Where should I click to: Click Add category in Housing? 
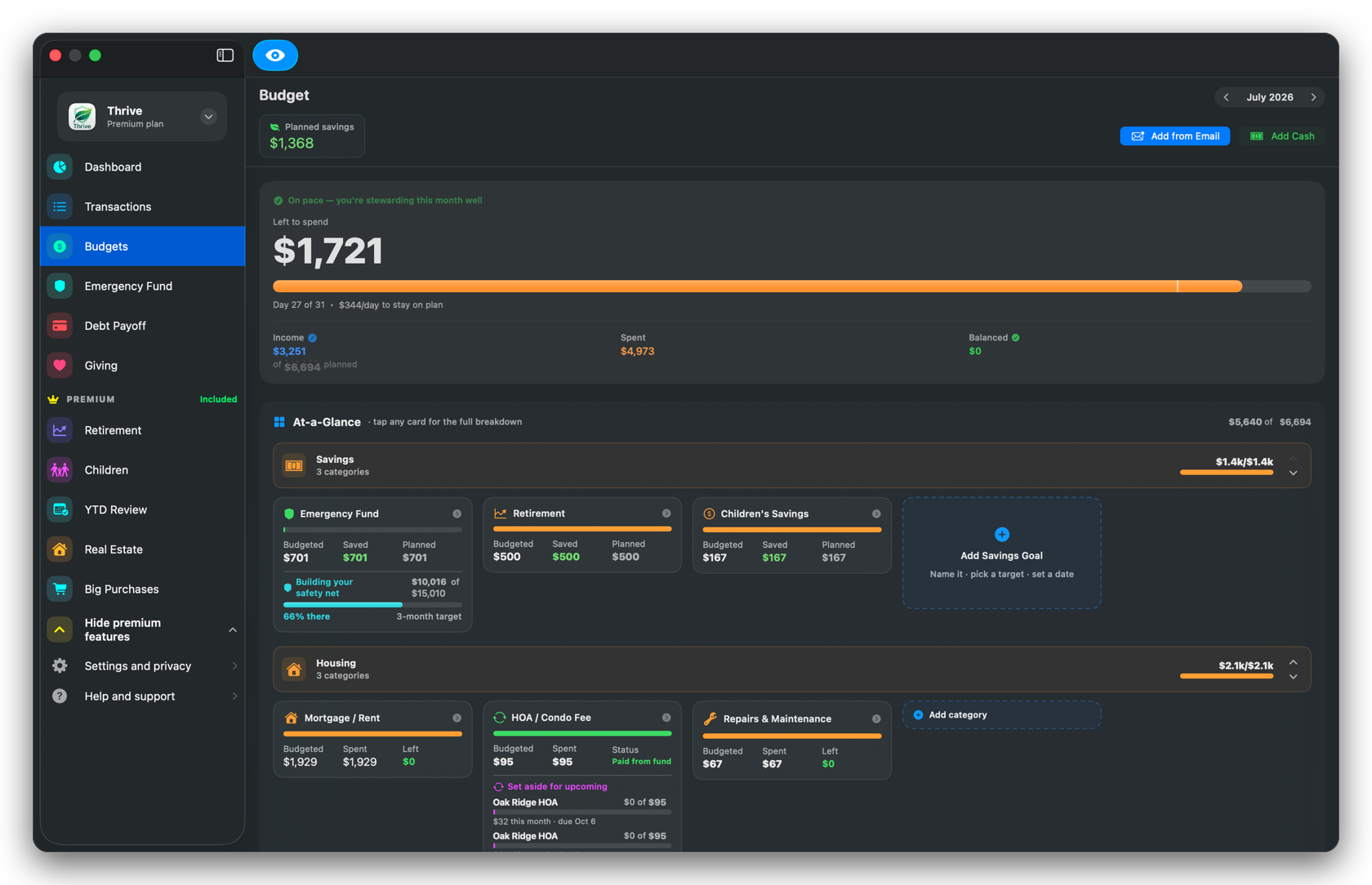point(1001,715)
